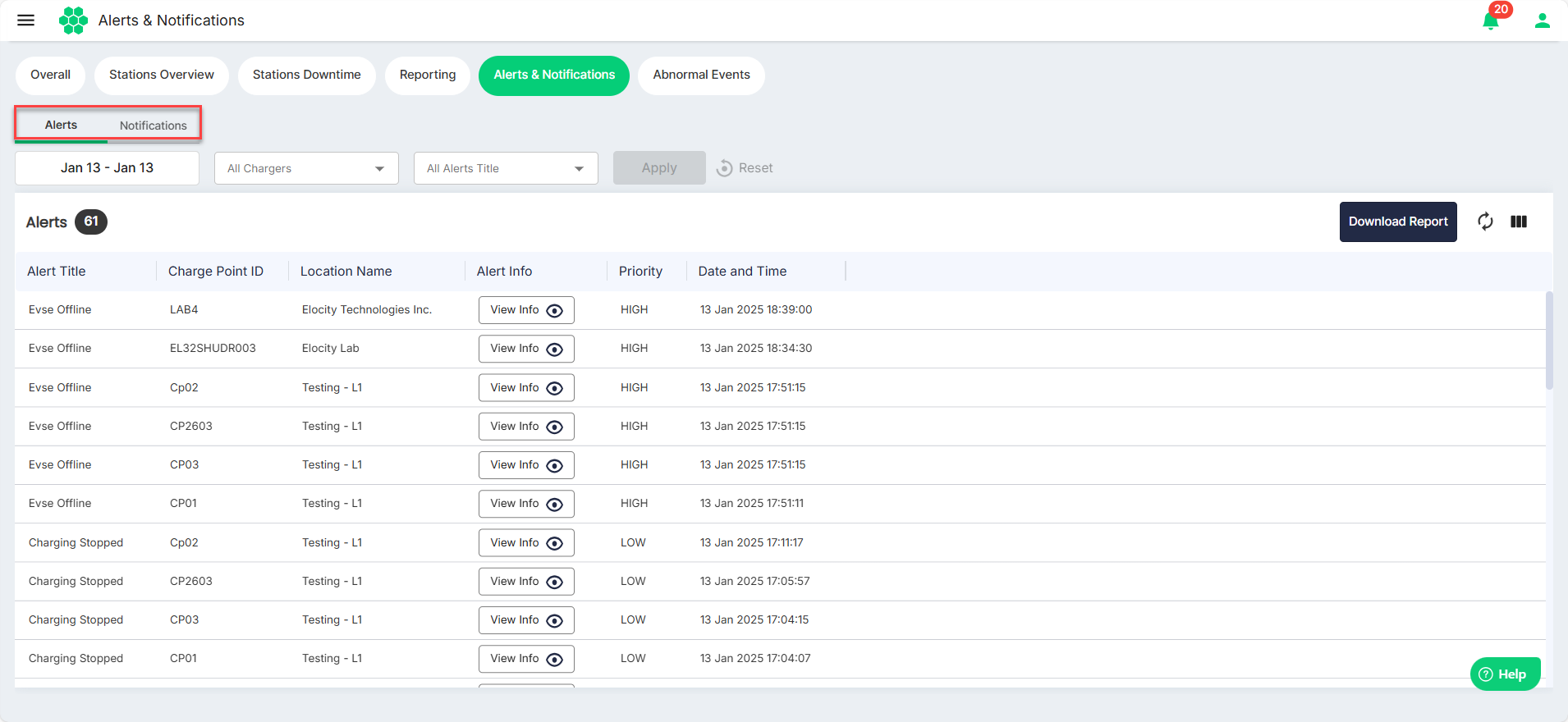Open the hamburger navigation menu
The width and height of the screenshot is (1568, 722).
pos(26,21)
